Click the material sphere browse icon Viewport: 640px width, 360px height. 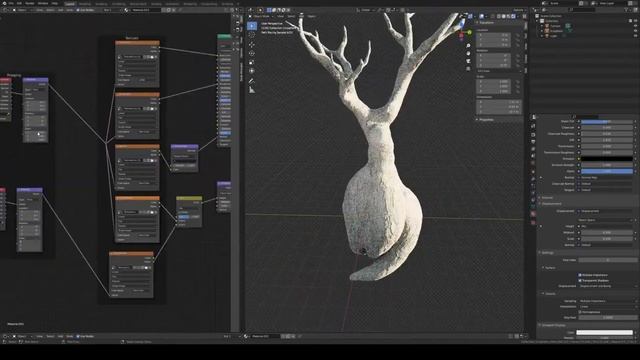point(127,10)
